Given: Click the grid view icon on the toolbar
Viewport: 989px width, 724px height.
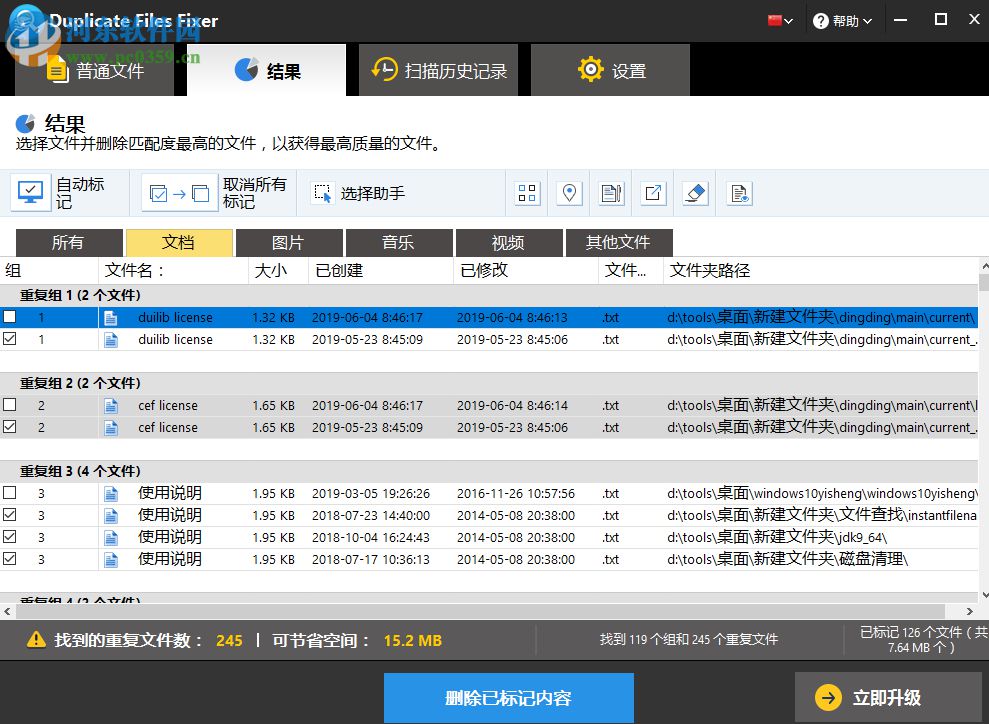Looking at the screenshot, I should 527,193.
